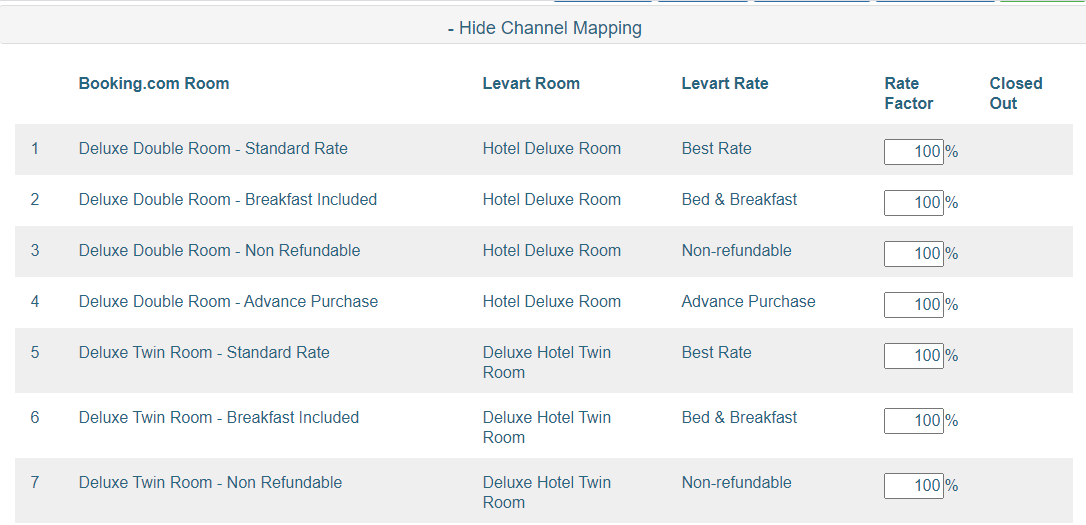1086x525 pixels.
Task: Click Deluxe Hotel Twin Room in row five
Action: click(x=546, y=362)
